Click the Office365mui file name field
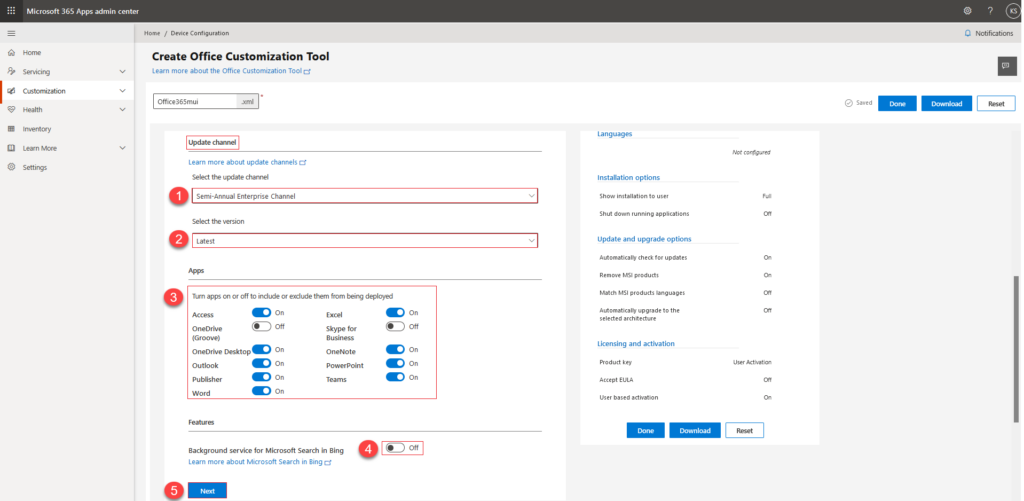The image size is (1024, 501). tap(195, 102)
